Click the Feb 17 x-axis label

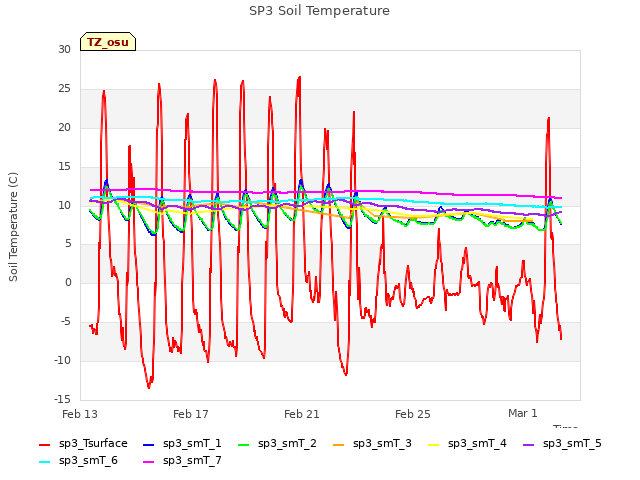pos(191,414)
